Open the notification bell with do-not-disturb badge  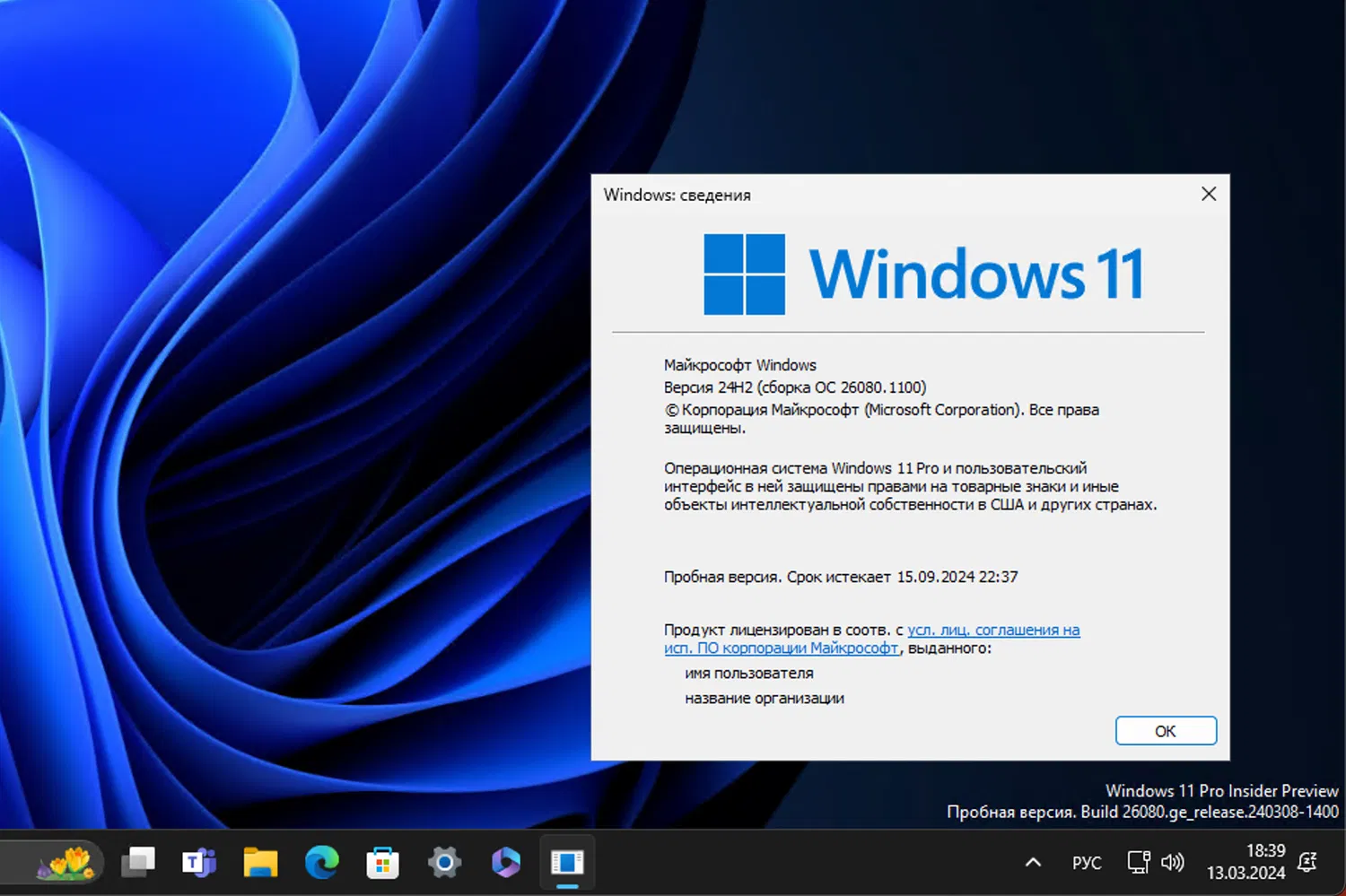click(x=1307, y=862)
